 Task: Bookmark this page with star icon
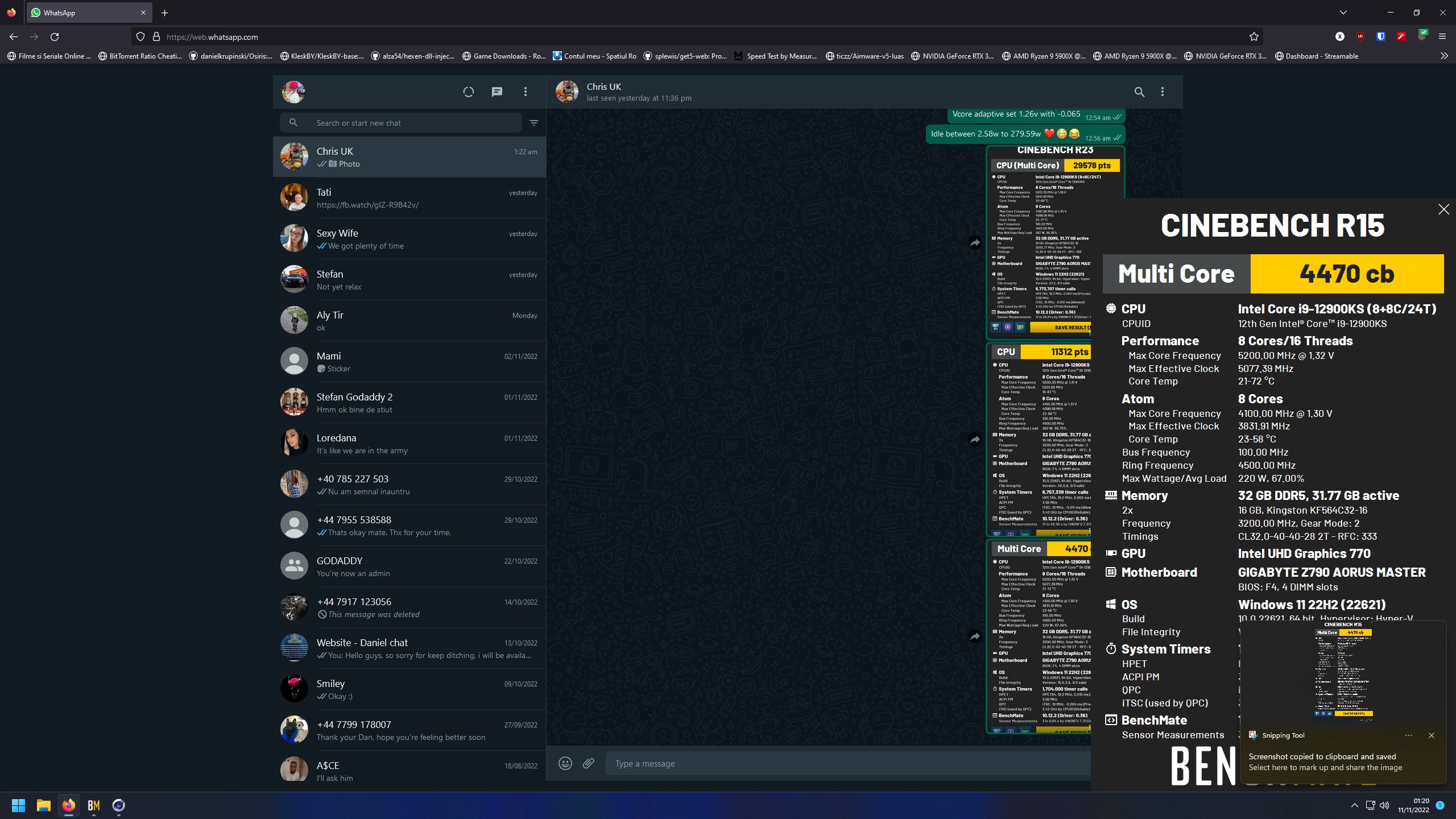[1254, 37]
